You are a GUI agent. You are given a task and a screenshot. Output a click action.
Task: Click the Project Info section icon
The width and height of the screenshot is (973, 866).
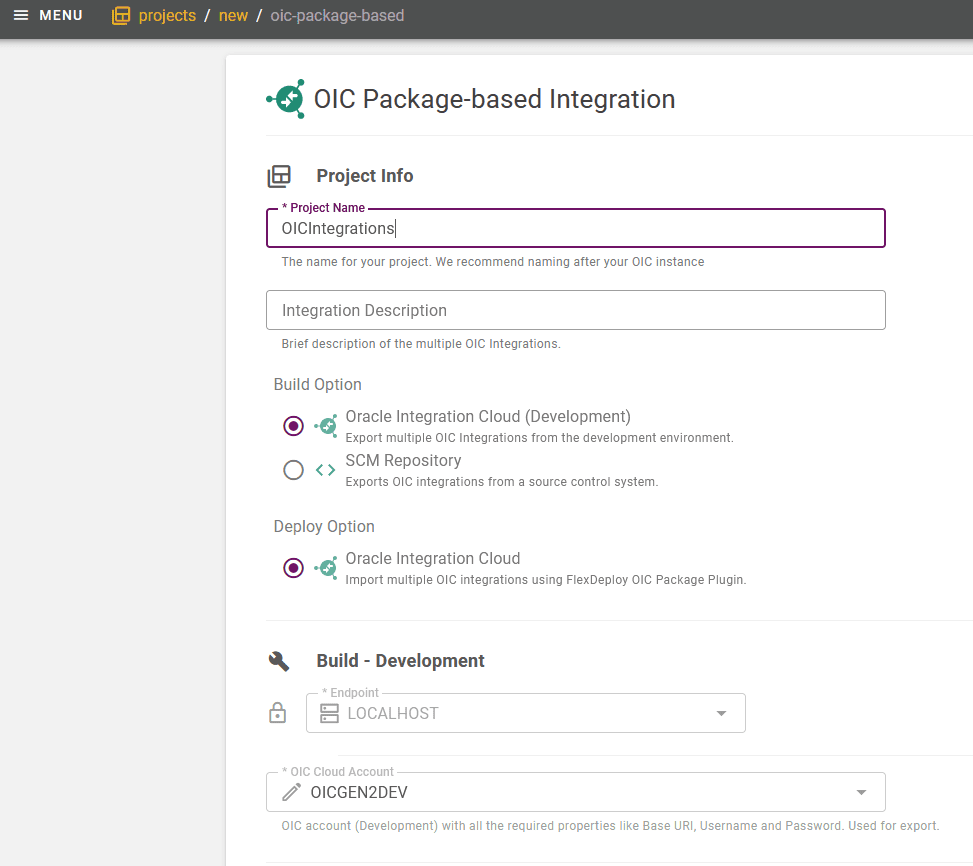(x=279, y=176)
